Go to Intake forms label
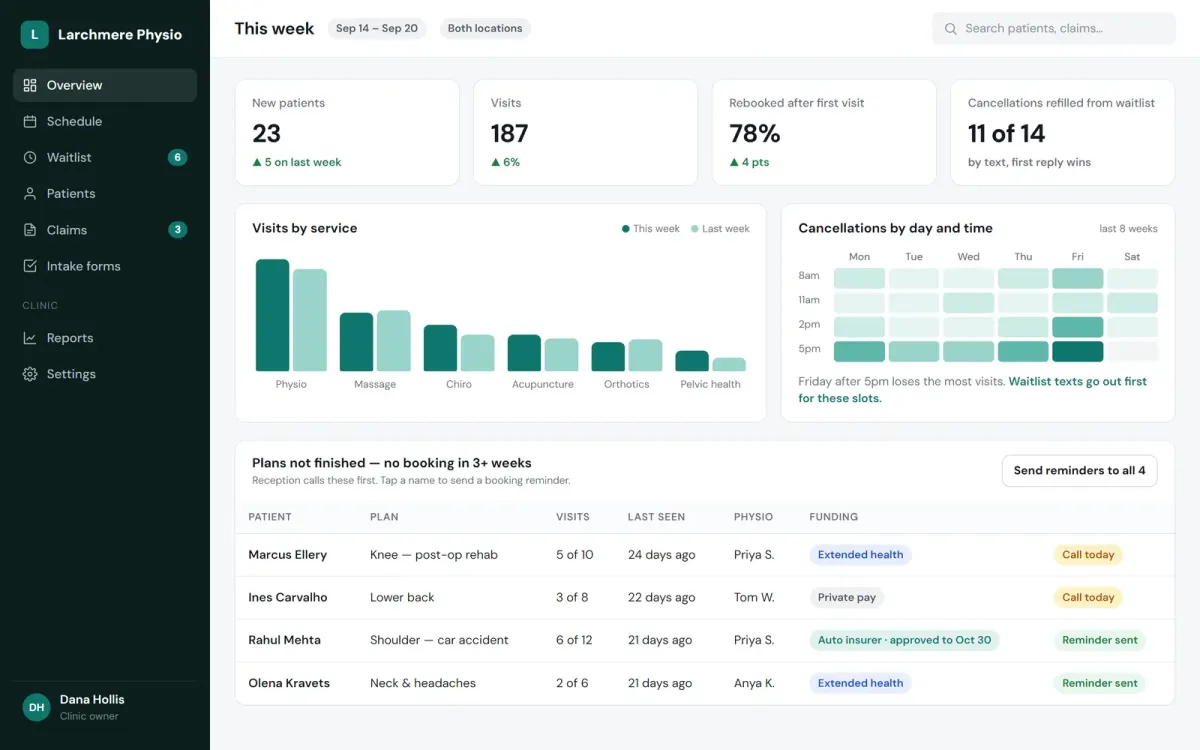The image size is (1200, 750). pos(83,266)
